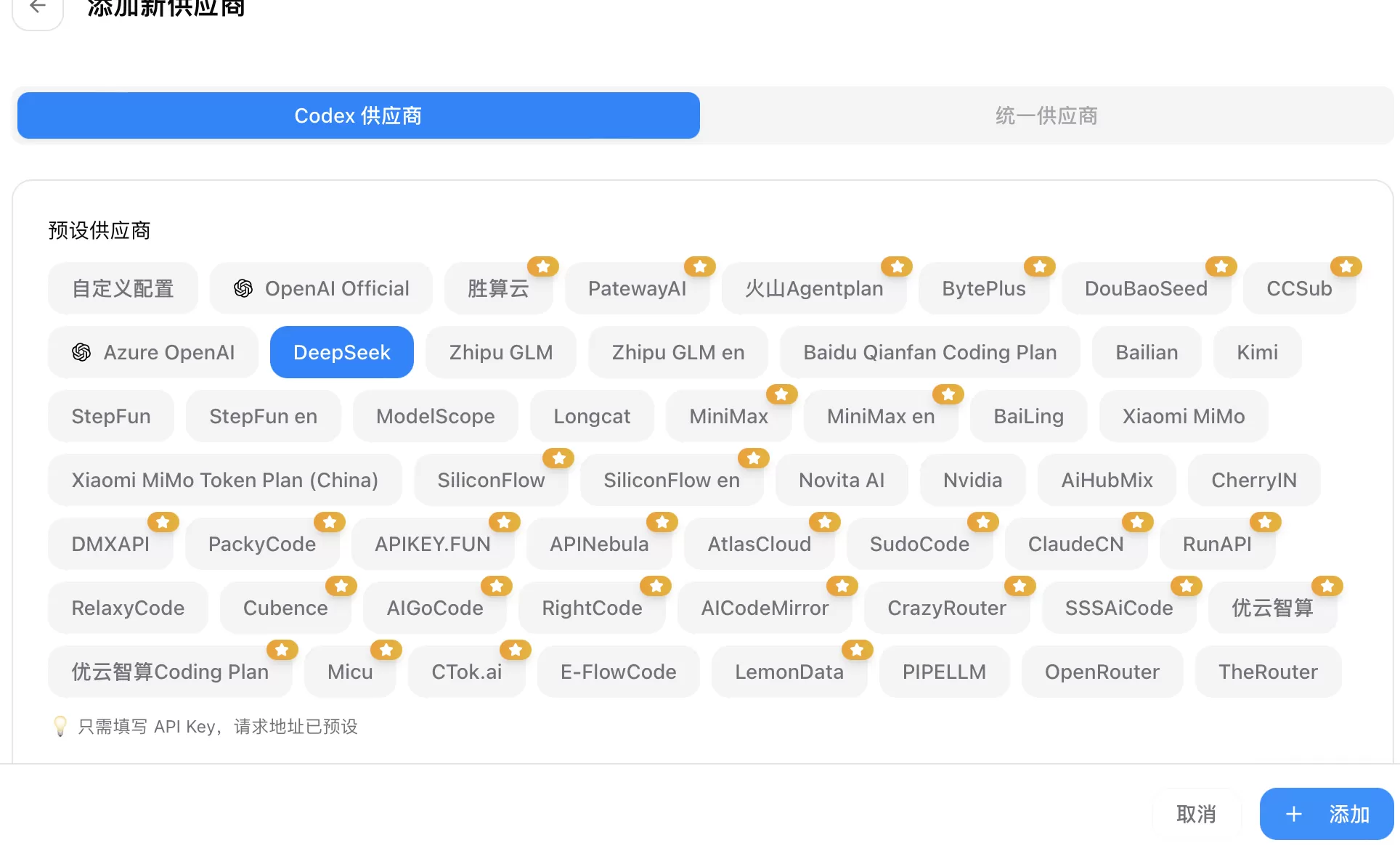Select SiliconFlow en preset
The width and height of the screenshot is (1400, 848).
point(672,480)
